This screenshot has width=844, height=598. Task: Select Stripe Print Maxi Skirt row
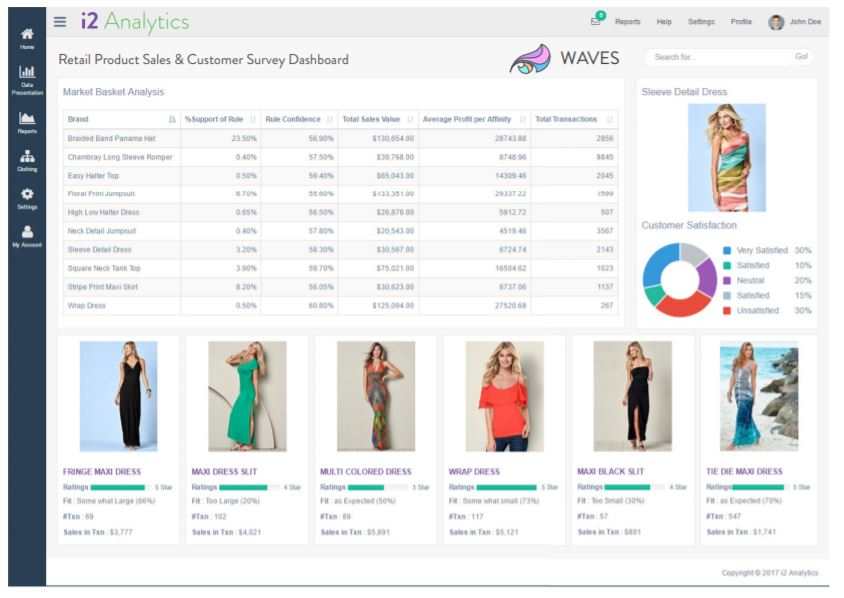[x=340, y=287]
